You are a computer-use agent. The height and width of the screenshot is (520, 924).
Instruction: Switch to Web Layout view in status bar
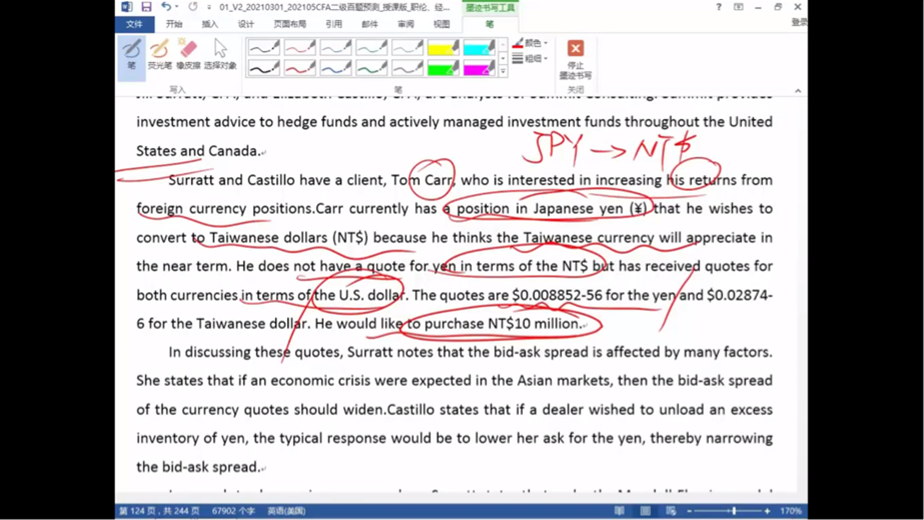[x=671, y=511]
